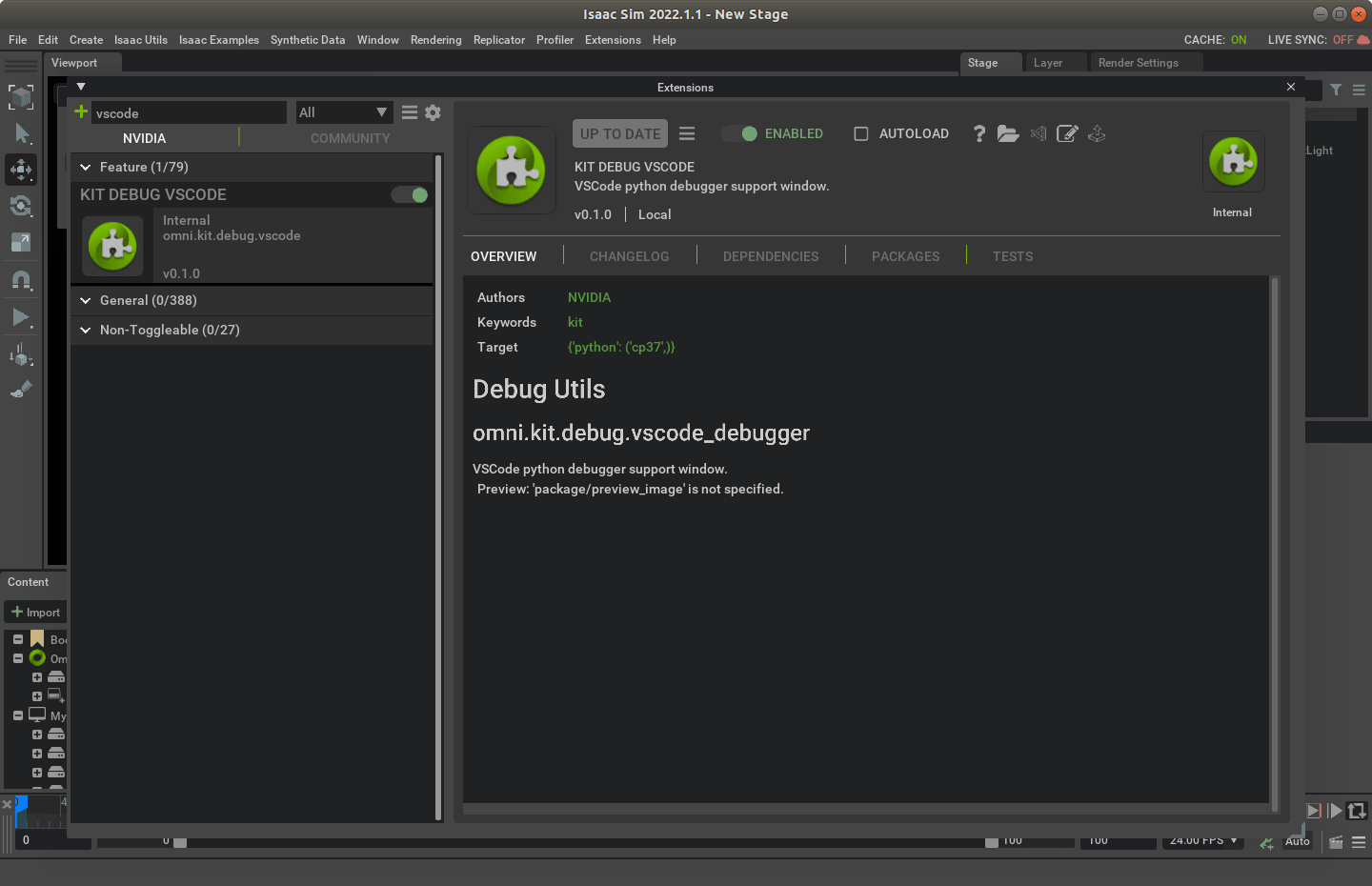Switch to the TESTS tab
This screenshot has height=886, width=1372.
(x=1013, y=256)
